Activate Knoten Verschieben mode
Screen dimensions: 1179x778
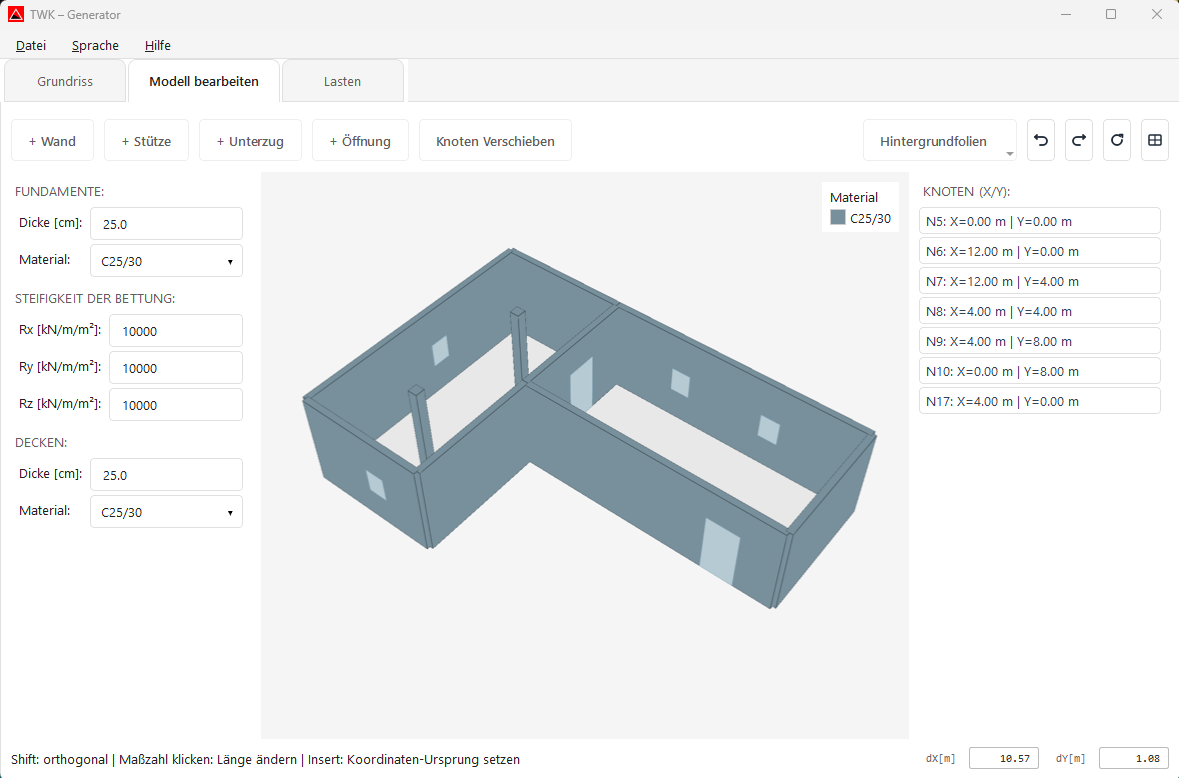click(x=495, y=140)
